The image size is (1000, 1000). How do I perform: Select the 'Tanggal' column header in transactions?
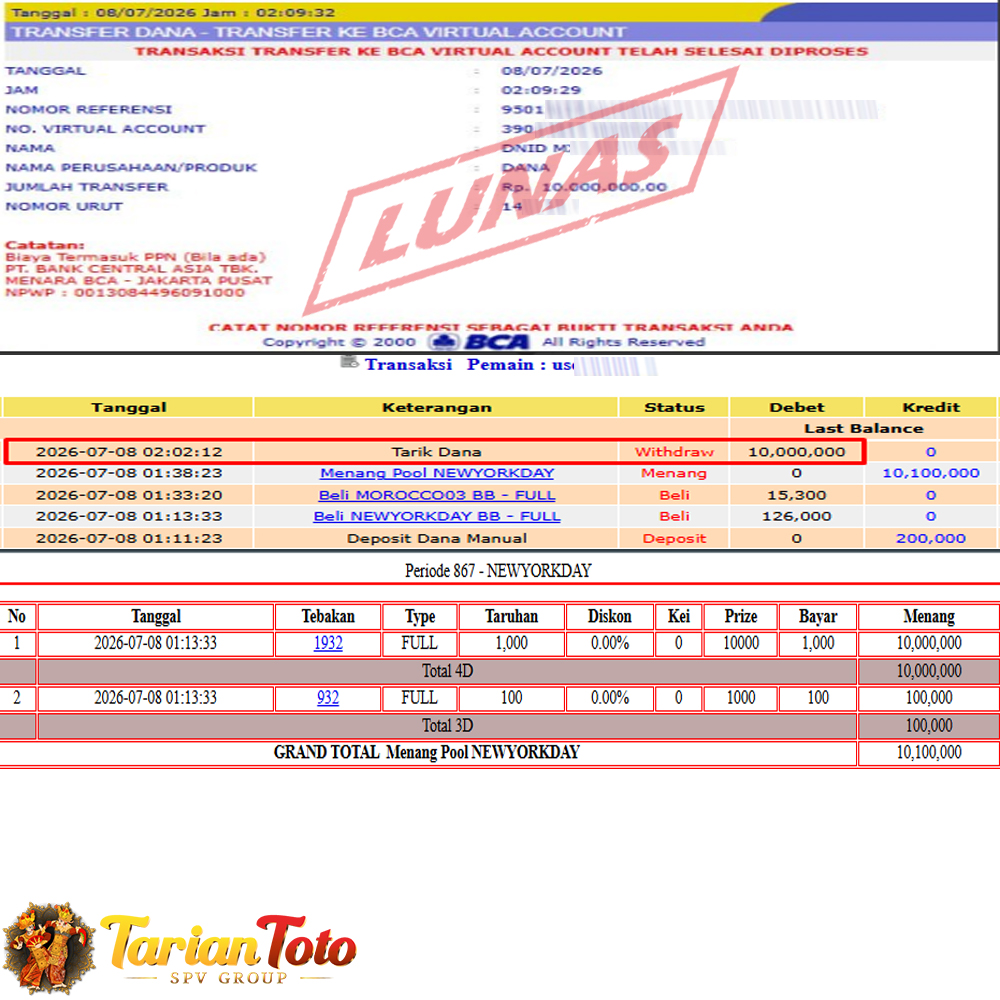pos(129,408)
